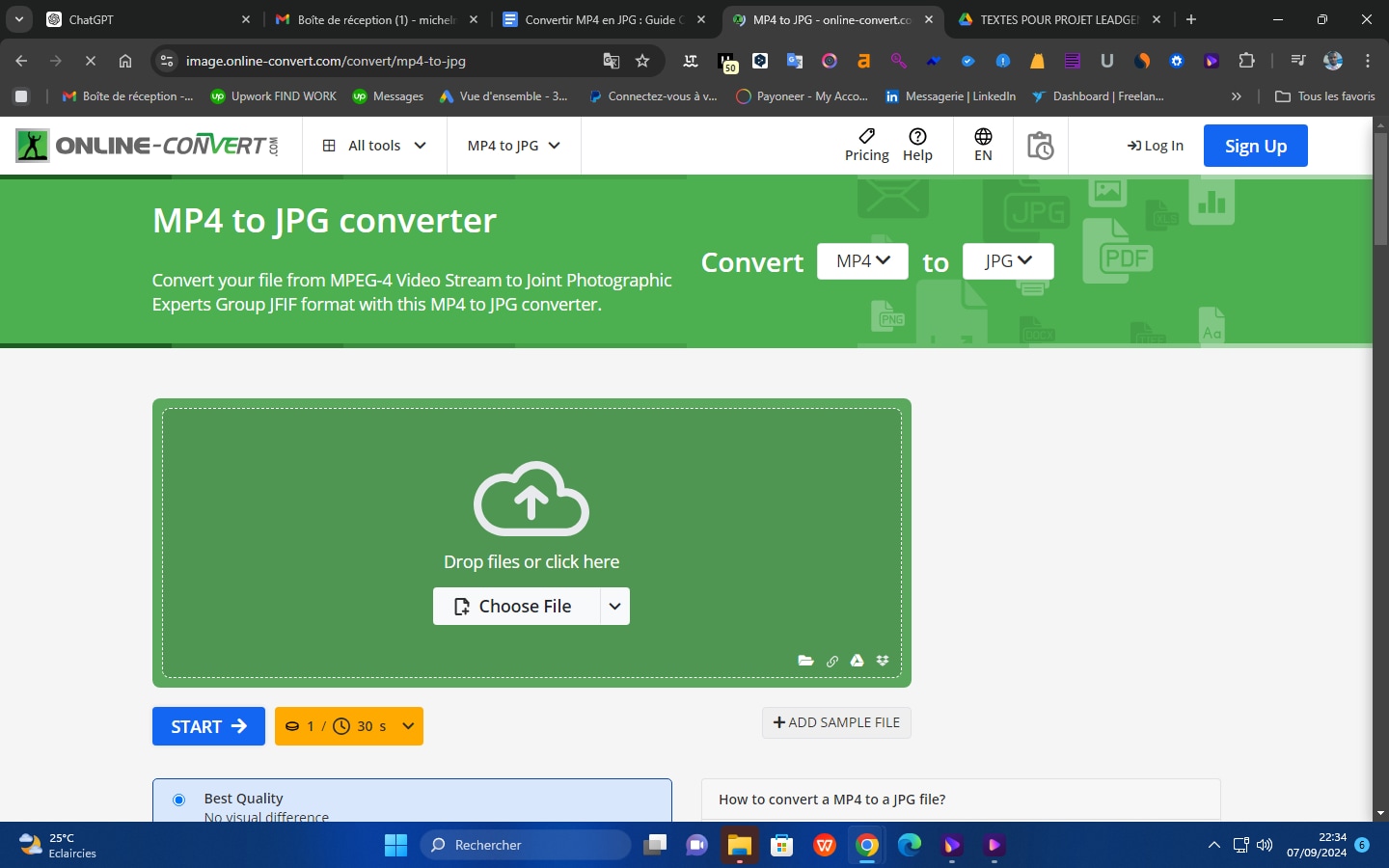Click the enter URL link icon in the upload box
The height and width of the screenshot is (868, 1389).
pos(832,661)
